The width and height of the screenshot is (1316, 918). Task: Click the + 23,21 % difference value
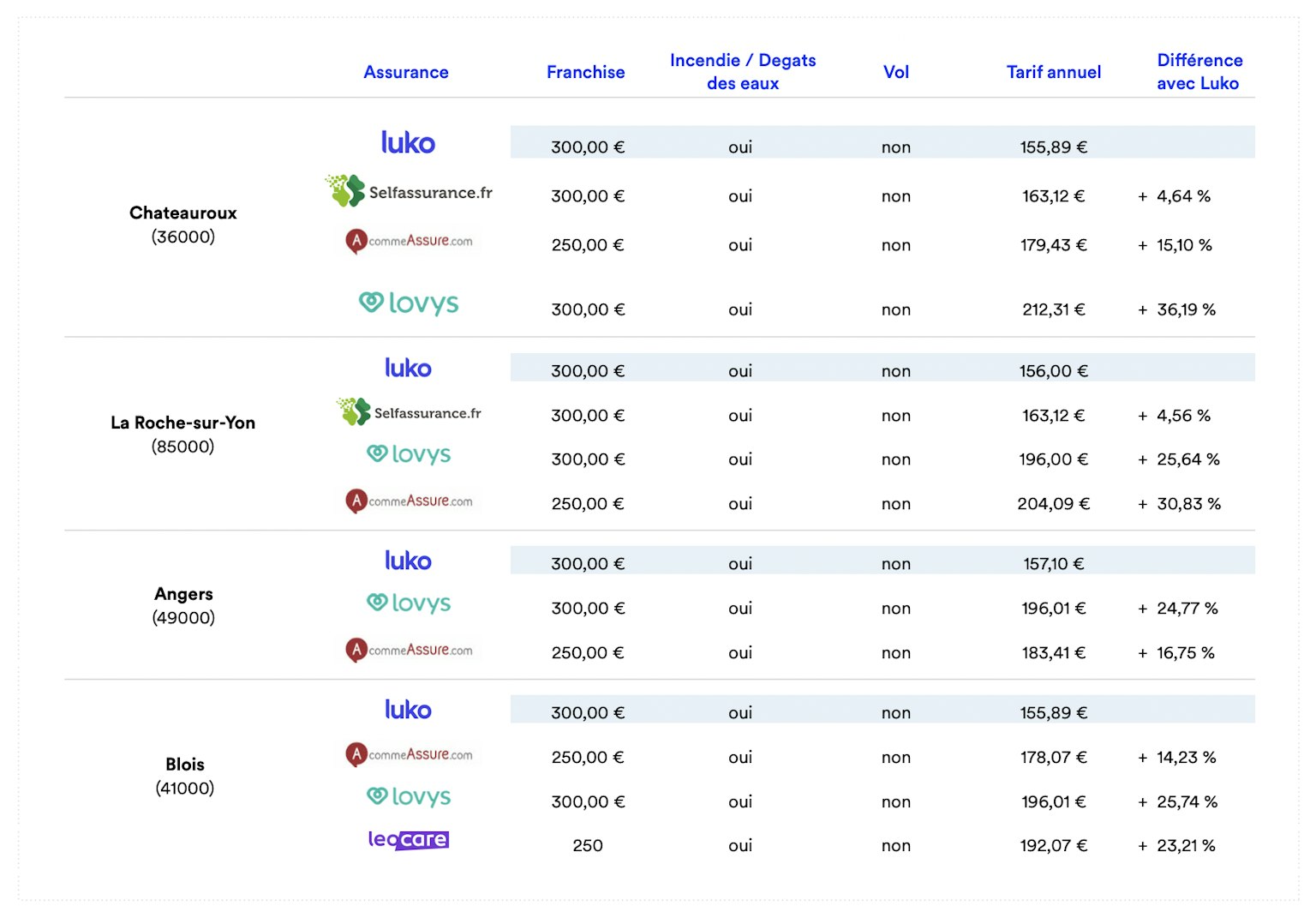[x=1177, y=846]
